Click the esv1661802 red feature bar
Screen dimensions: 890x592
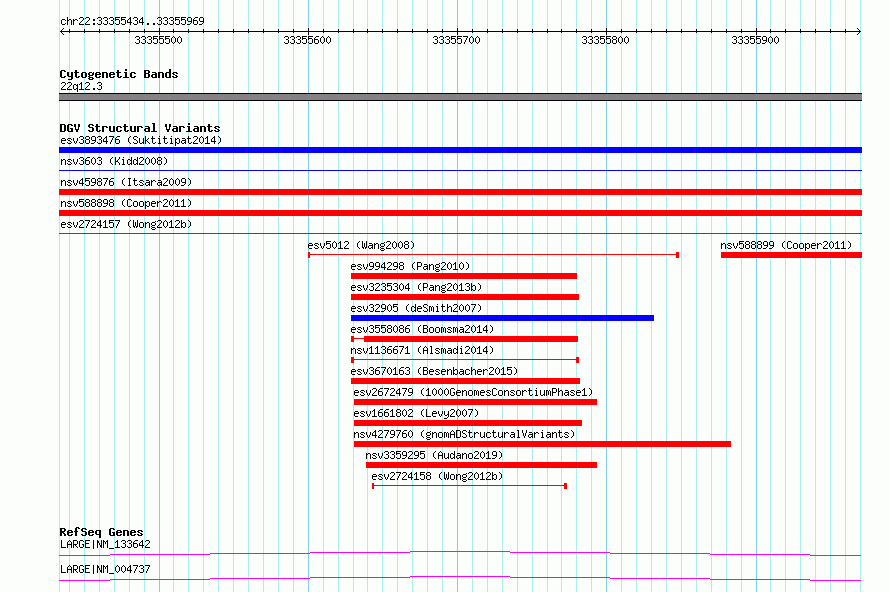click(468, 423)
